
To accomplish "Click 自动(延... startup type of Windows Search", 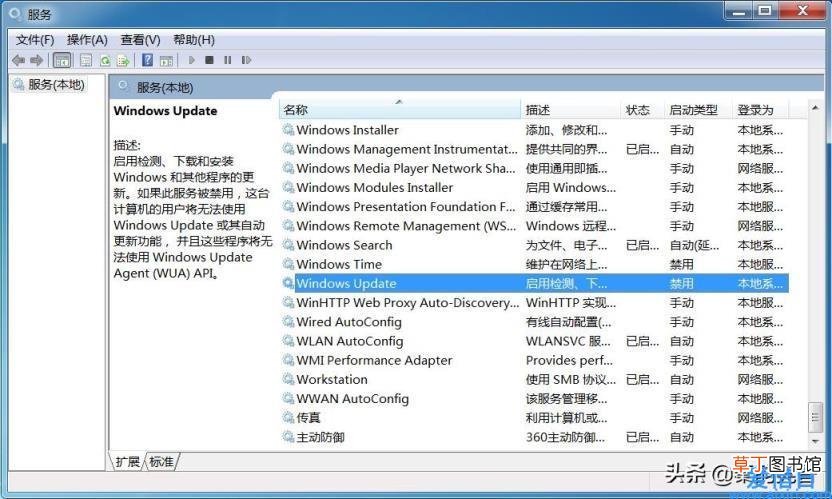I will pyautogui.click(x=694, y=245).
